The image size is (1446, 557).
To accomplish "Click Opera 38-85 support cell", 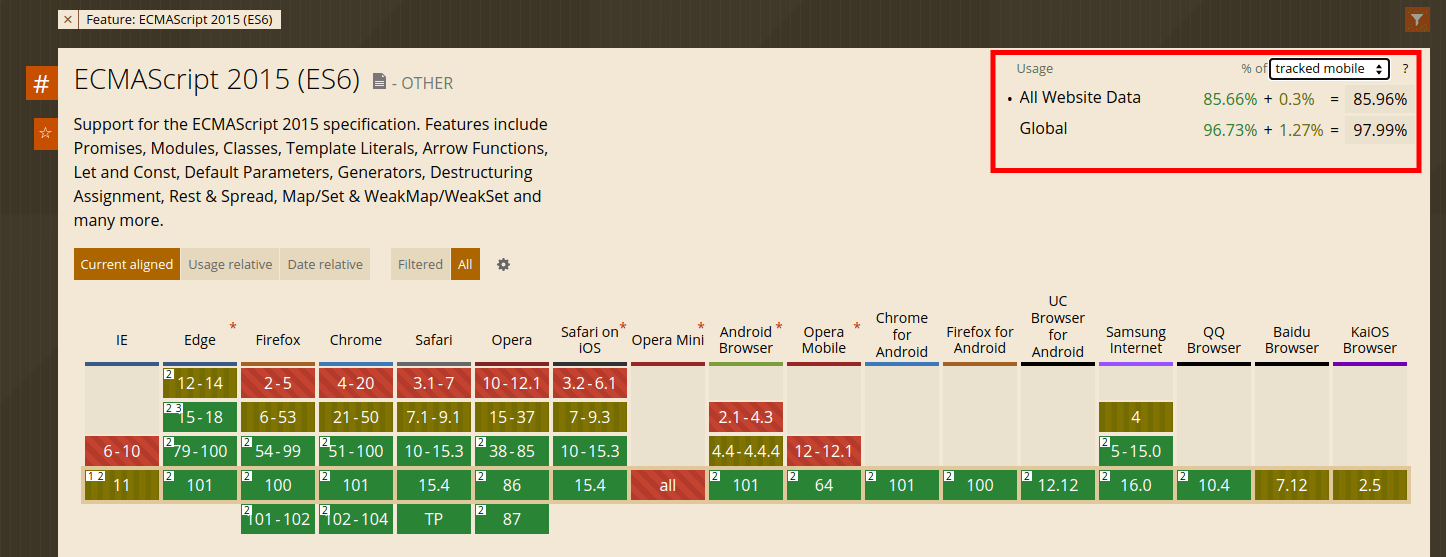I will (x=512, y=451).
